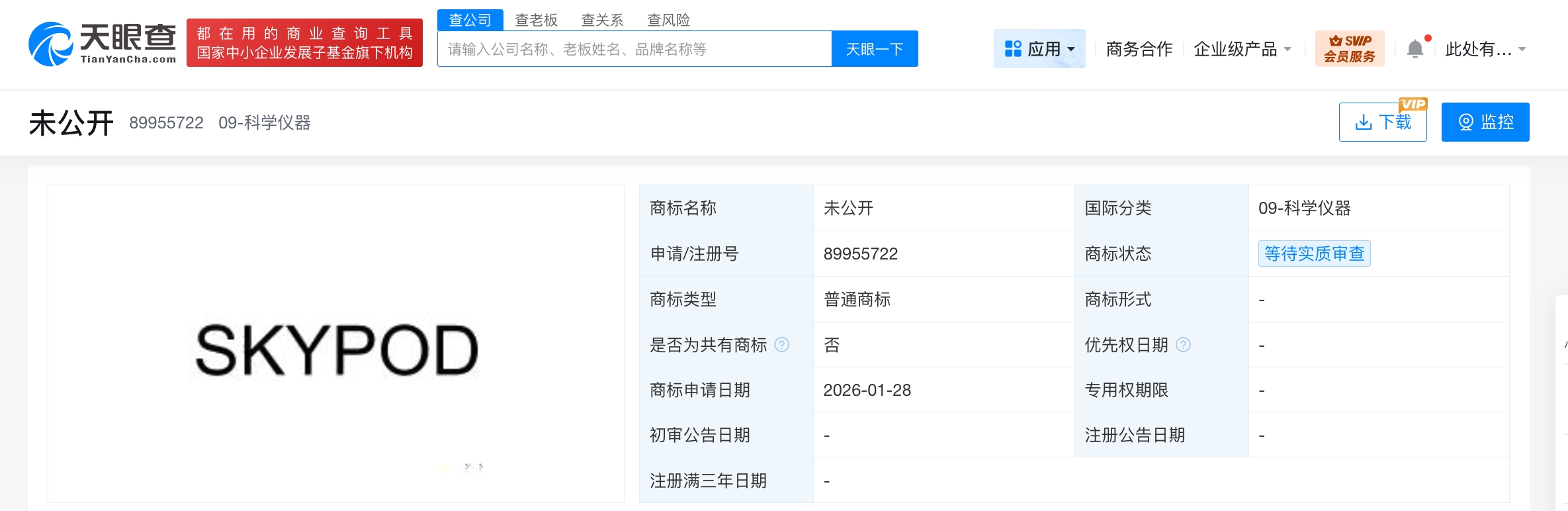Click the TianYanCha logo
The image size is (1568, 511).
(103, 44)
